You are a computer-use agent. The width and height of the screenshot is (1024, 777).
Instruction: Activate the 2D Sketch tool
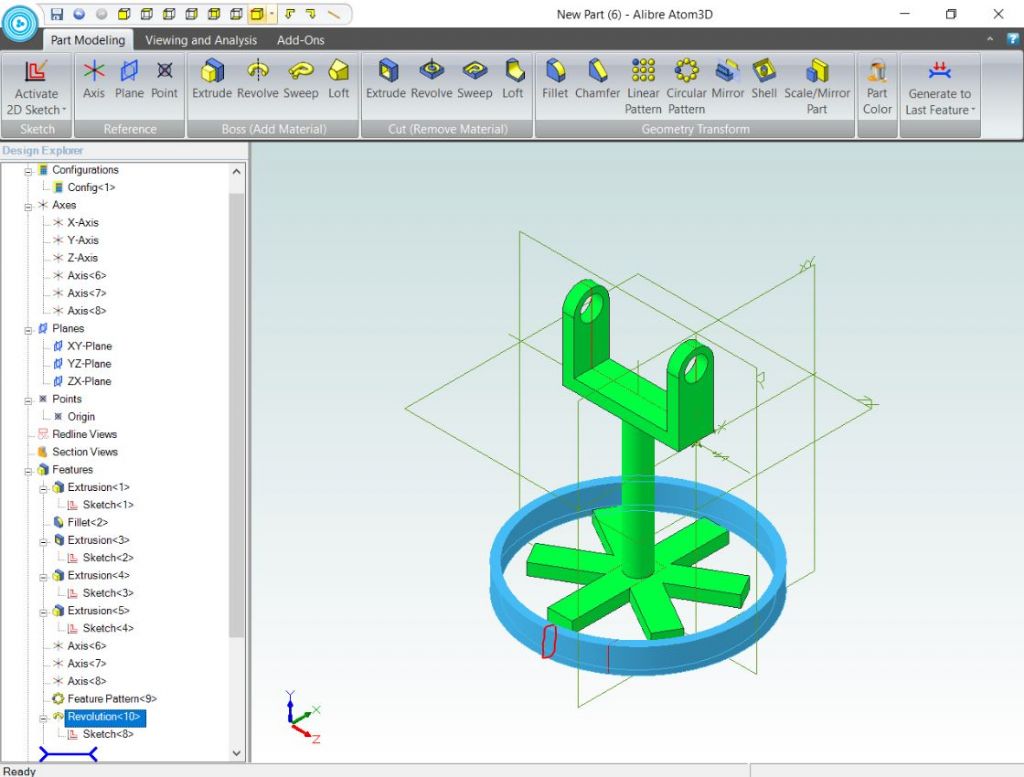click(36, 87)
